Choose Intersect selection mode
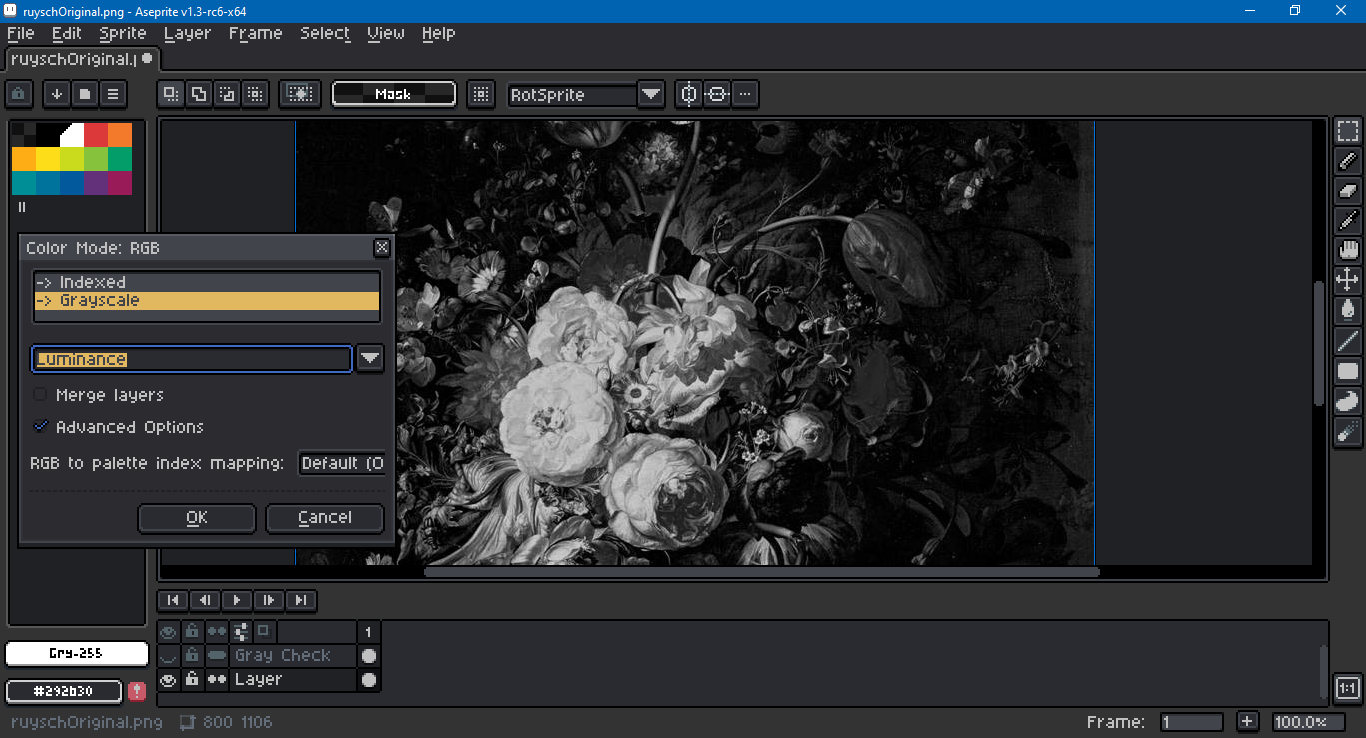Viewport: 1366px width, 738px height. coord(255,94)
